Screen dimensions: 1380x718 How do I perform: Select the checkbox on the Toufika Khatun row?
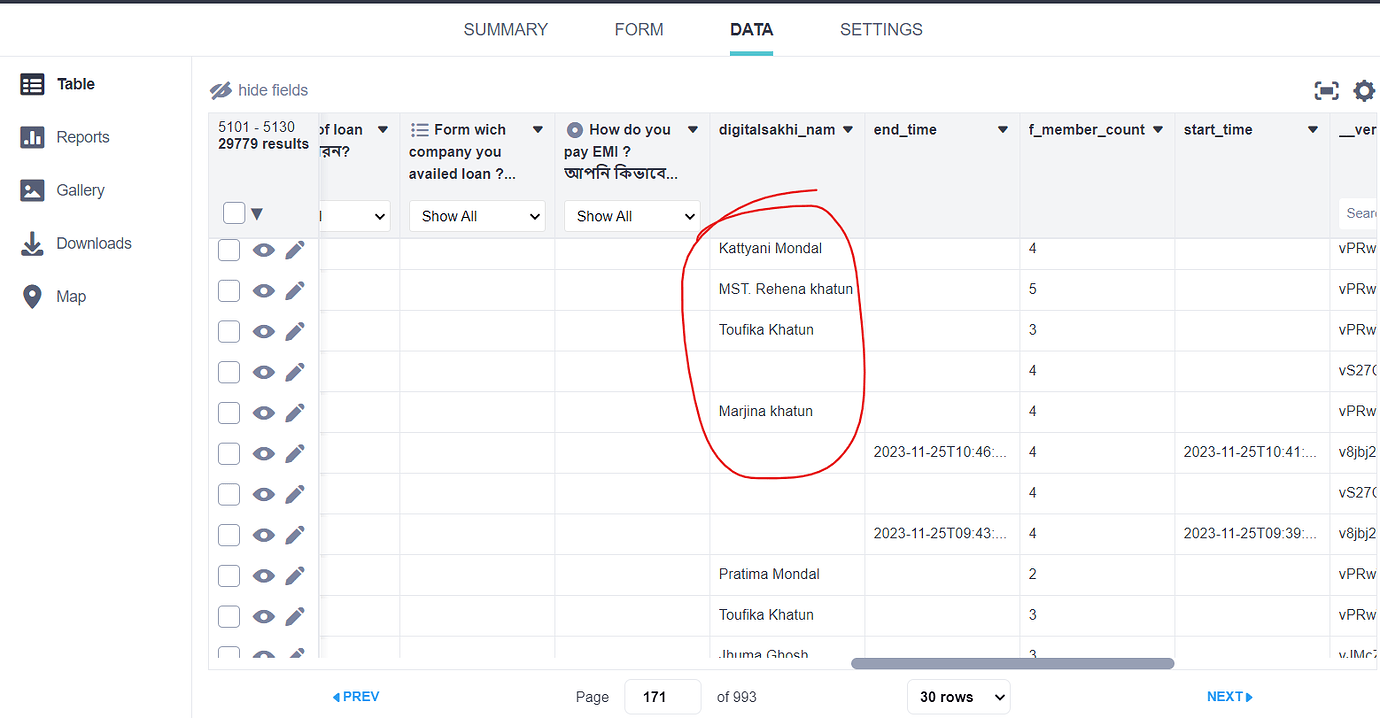point(228,331)
